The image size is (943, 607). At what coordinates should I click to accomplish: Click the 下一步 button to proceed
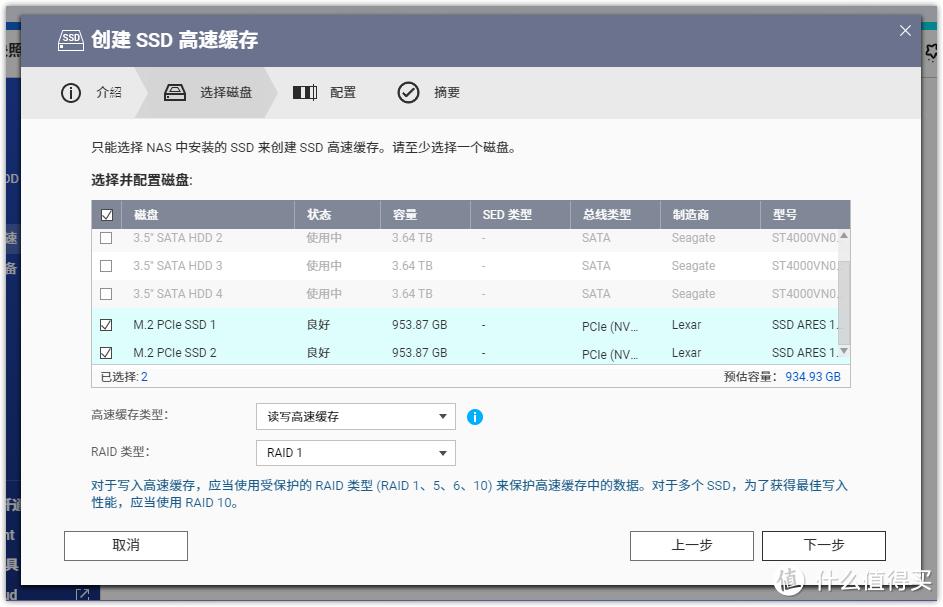[x=824, y=545]
